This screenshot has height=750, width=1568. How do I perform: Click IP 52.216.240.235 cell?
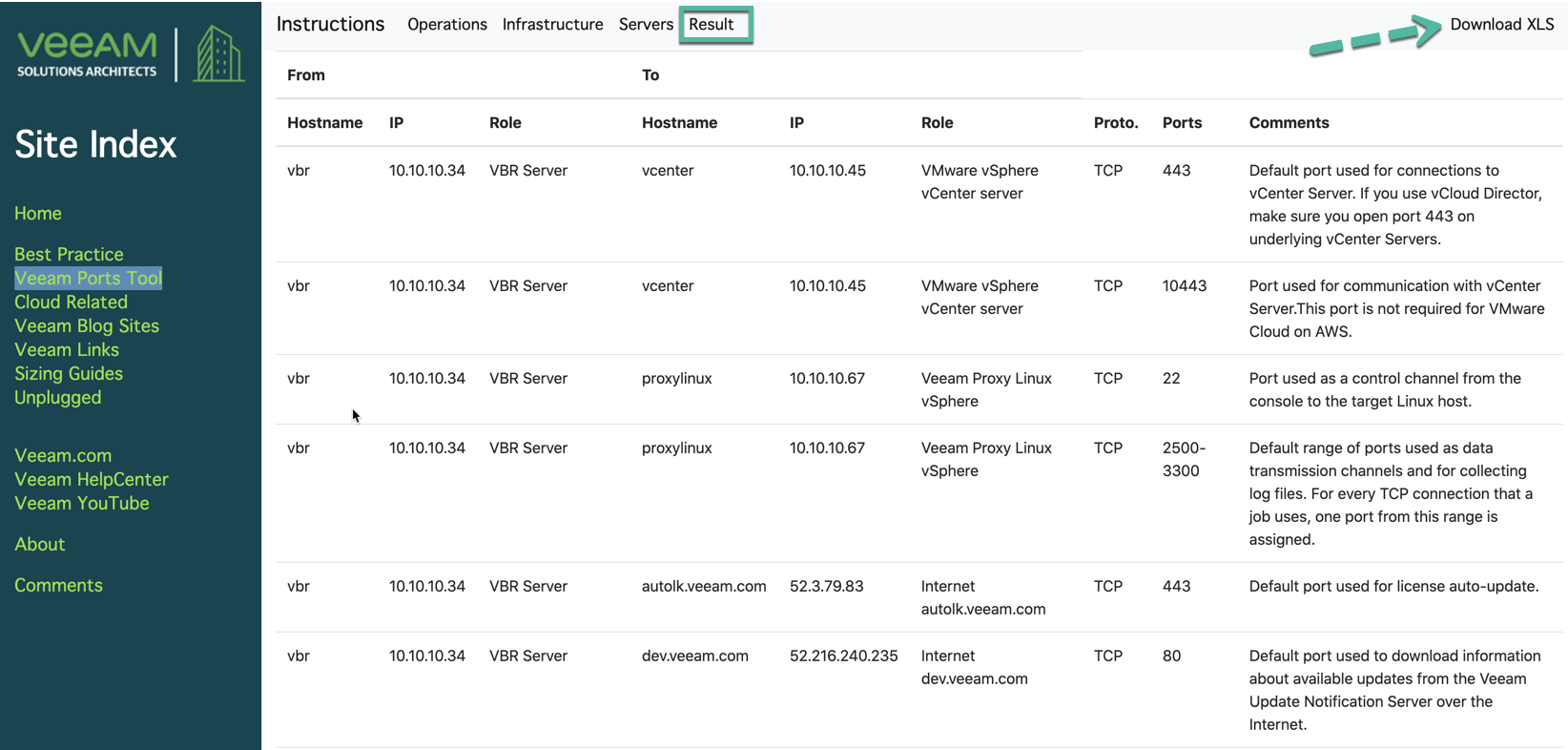(x=844, y=656)
